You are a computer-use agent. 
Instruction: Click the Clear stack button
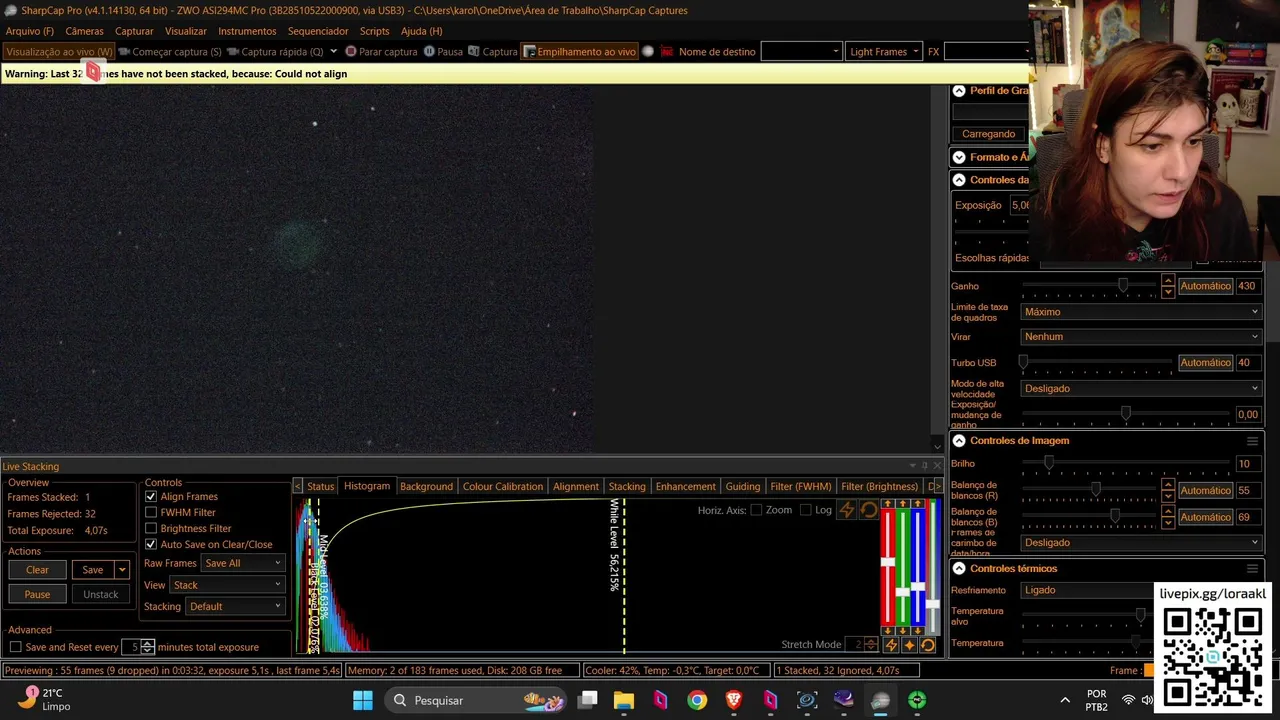[37, 570]
